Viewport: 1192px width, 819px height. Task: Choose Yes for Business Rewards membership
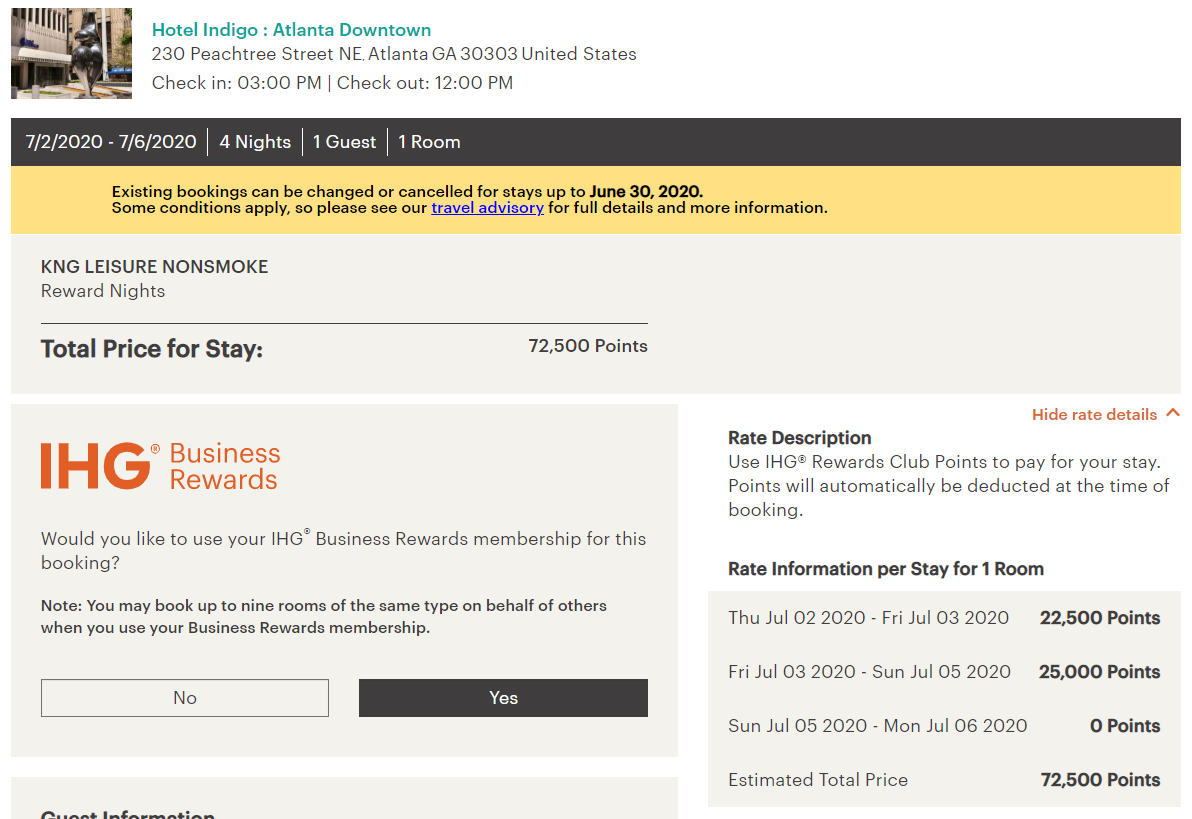point(503,698)
